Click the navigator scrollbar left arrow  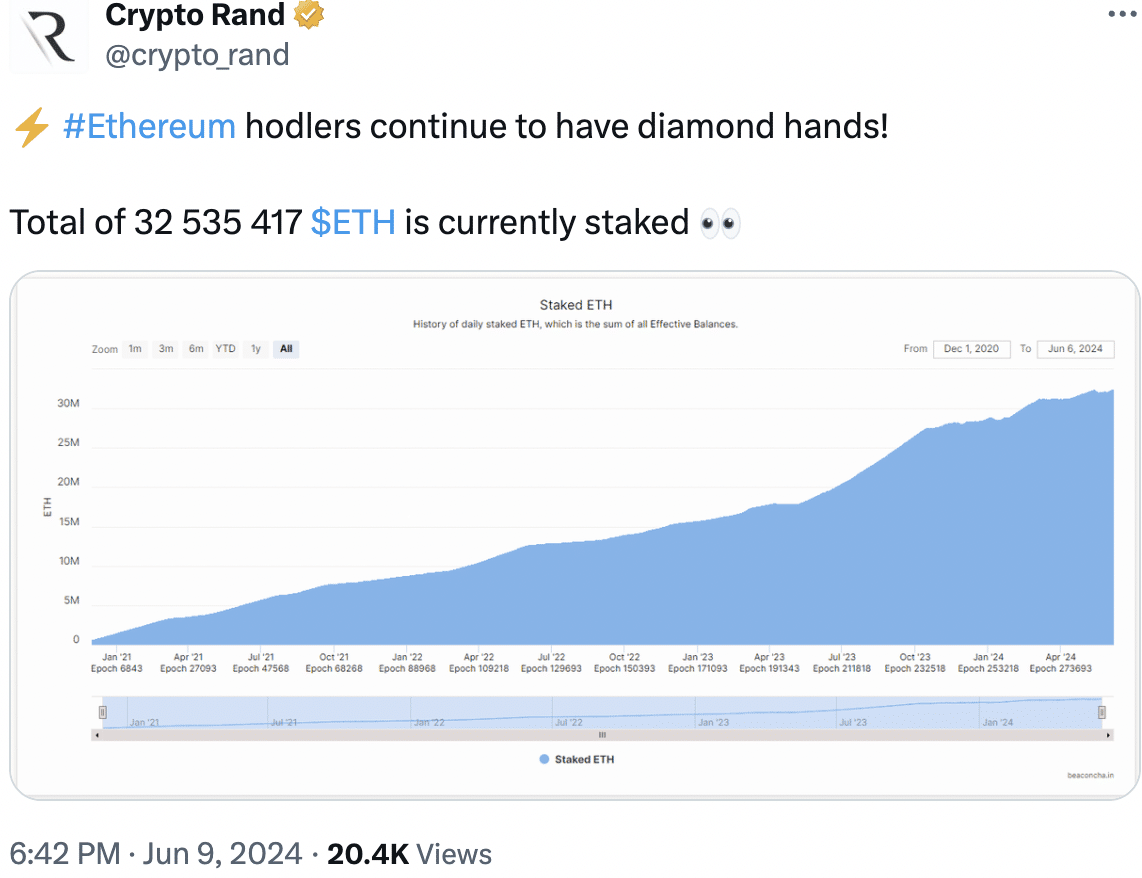97,735
